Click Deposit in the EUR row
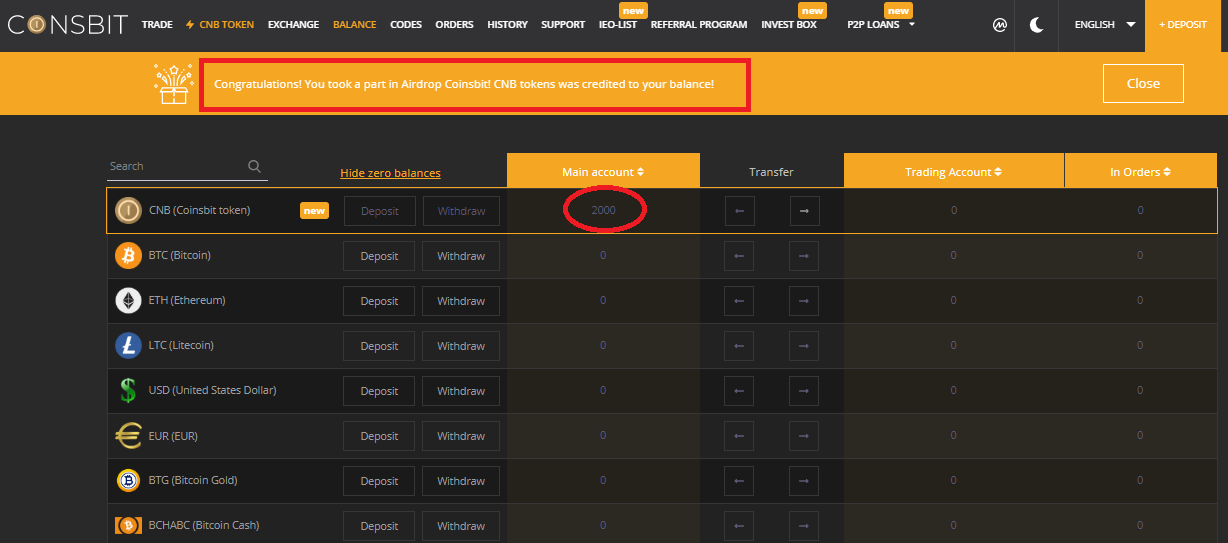This screenshot has width=1228, height=543. tap(379, 436)
